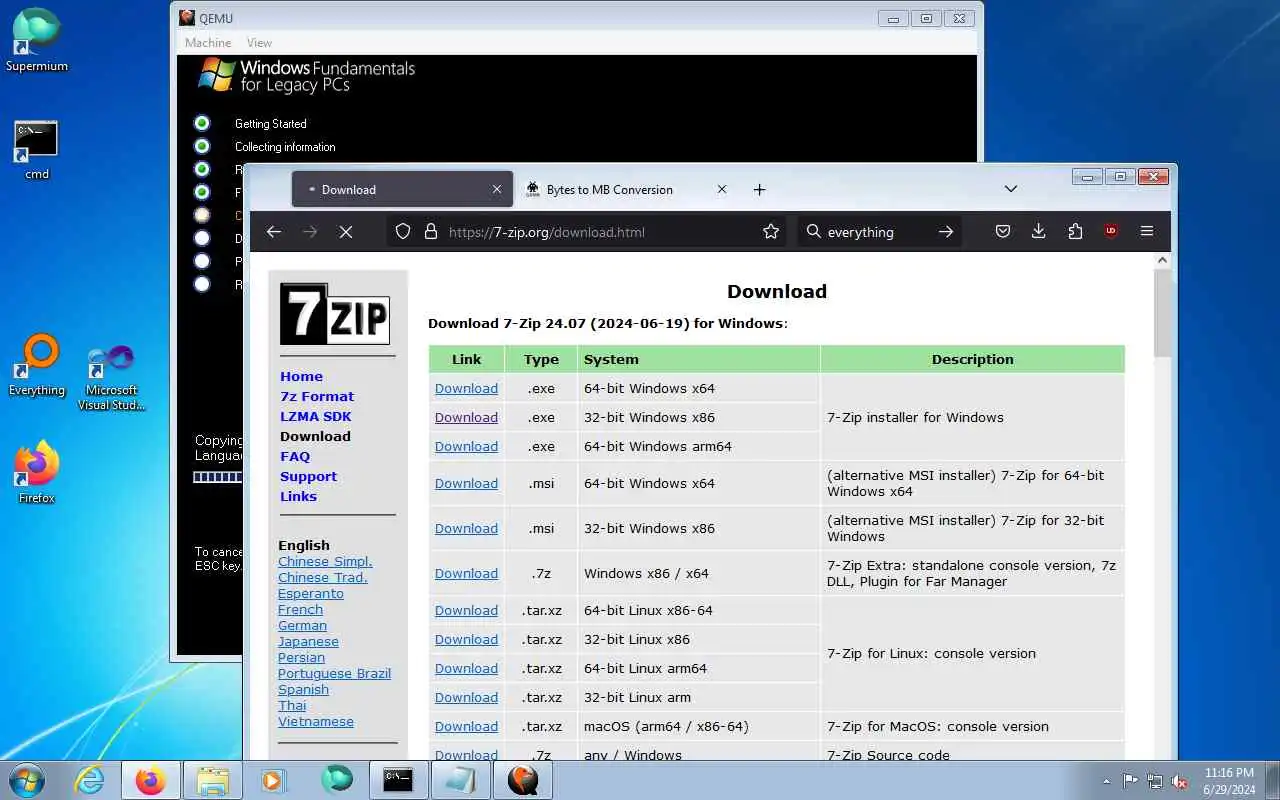The image size is (1280, 800).
Task: Click the volume muted tray icon
Action: [x=1180, y=781]
